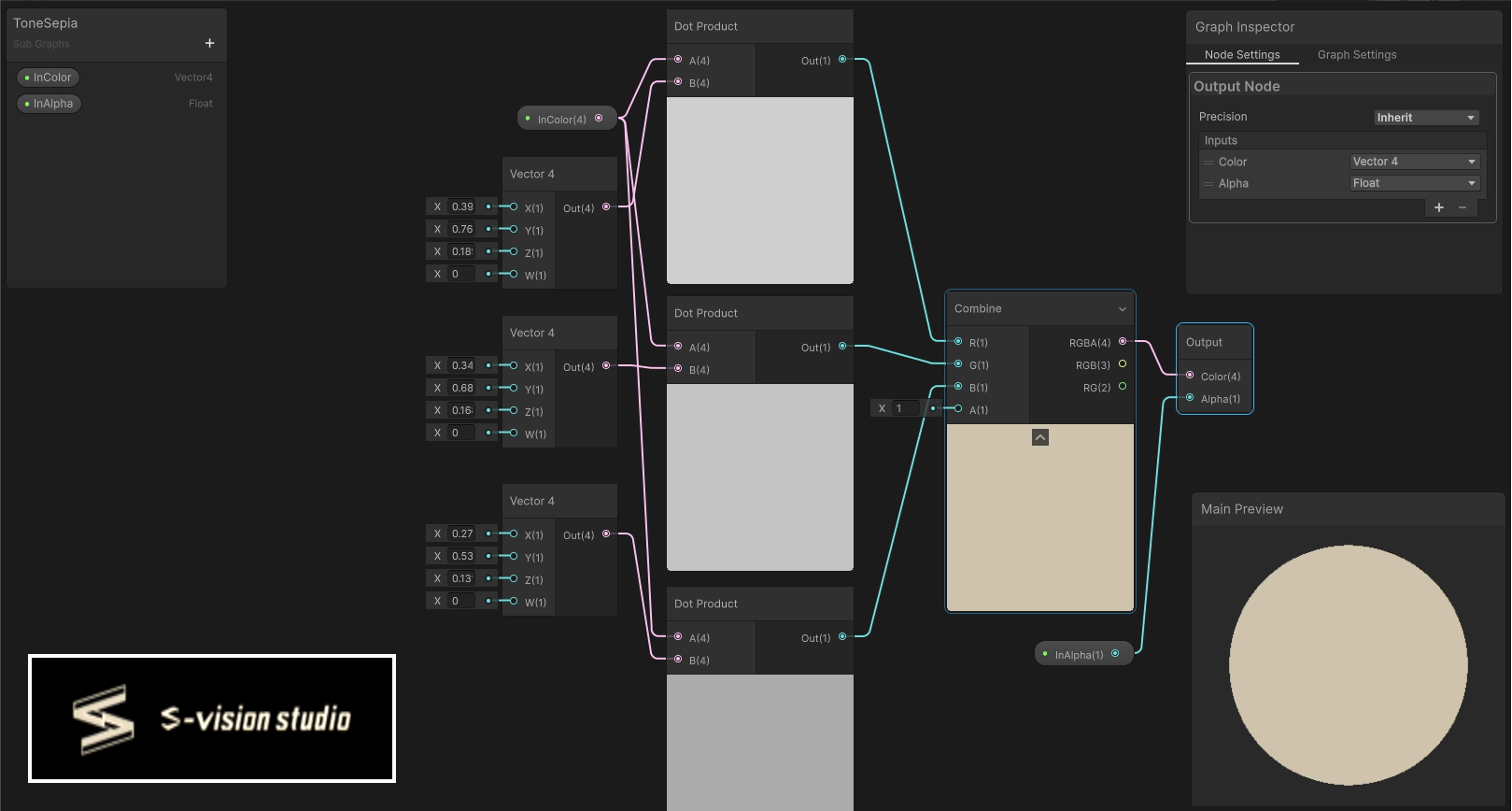Click the Main Preview panel title
Viewport: 1512px width, 811px height.
coord(1242,509)
